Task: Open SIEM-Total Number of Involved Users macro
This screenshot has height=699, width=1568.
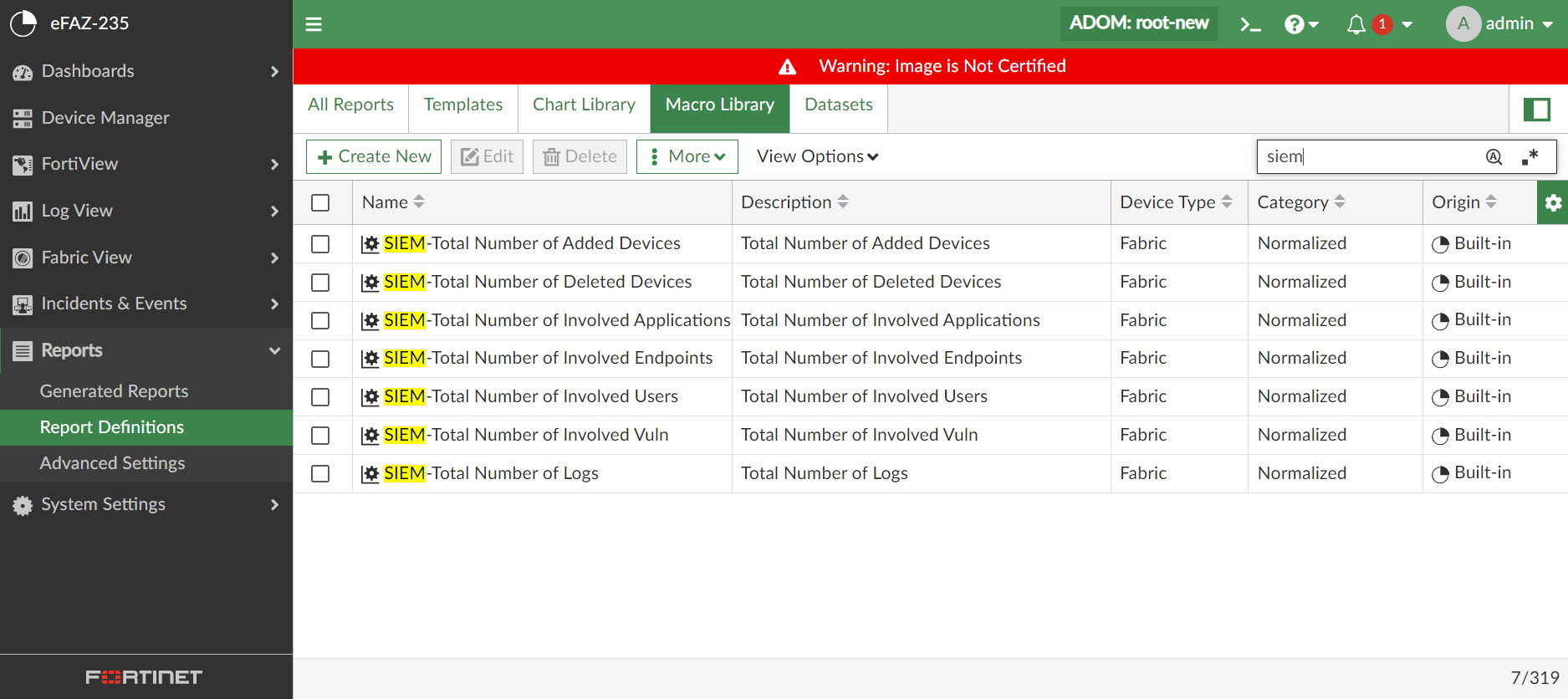Action: point(531,396)
